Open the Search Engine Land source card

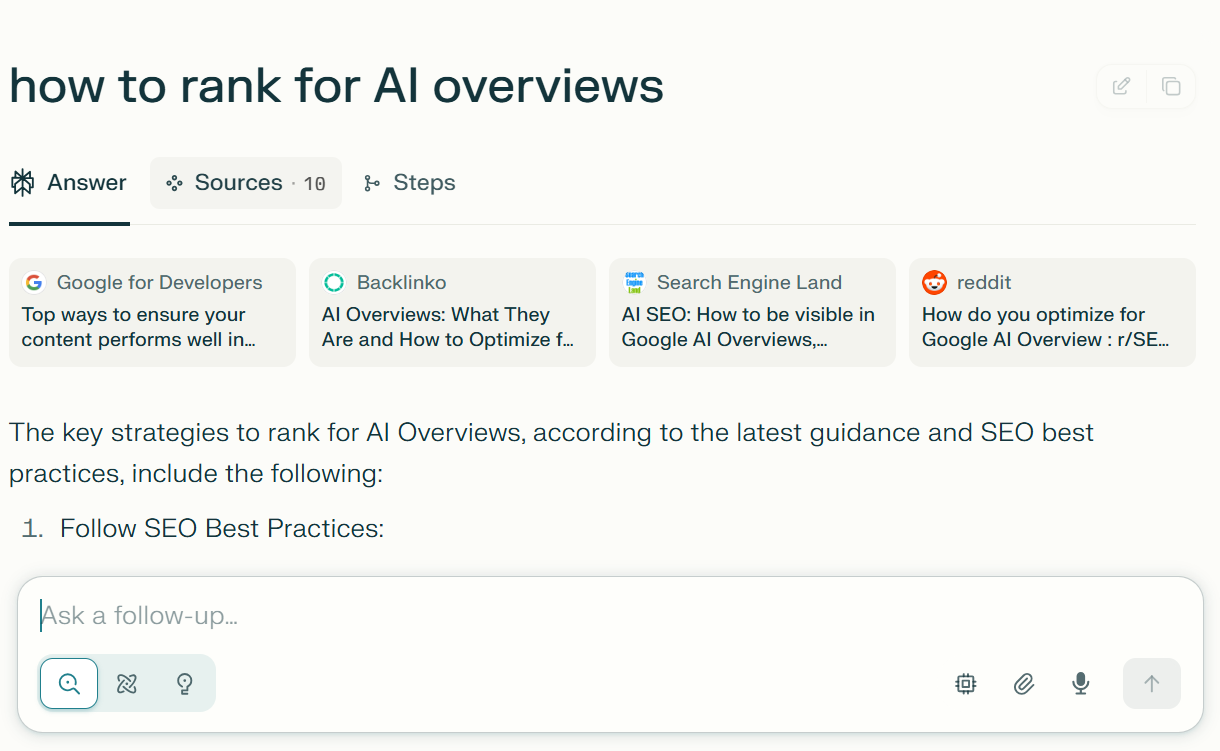pyautogui.click(x=752, y=313)
